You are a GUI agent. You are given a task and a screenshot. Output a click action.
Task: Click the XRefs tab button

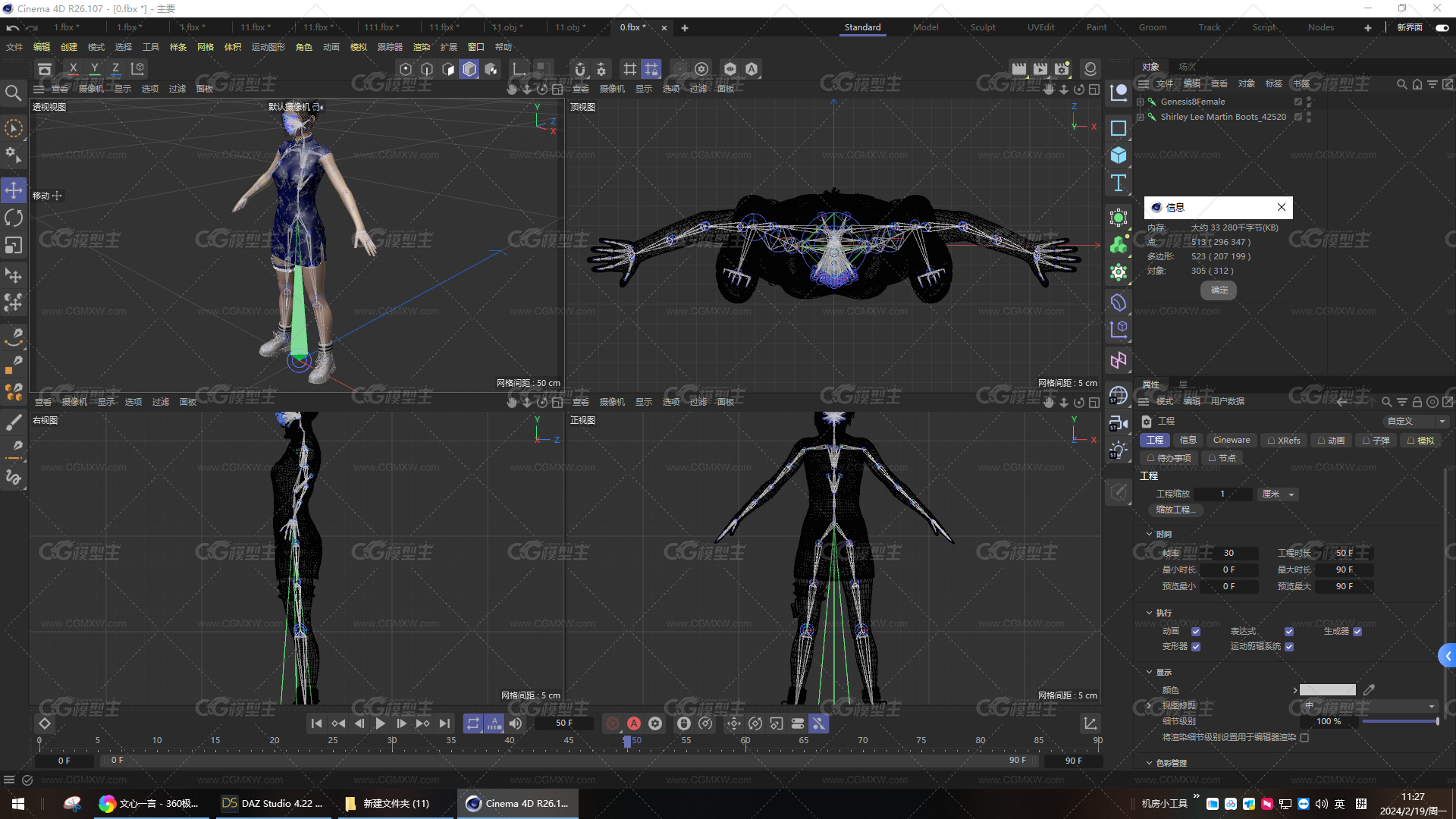(1284, 440)
